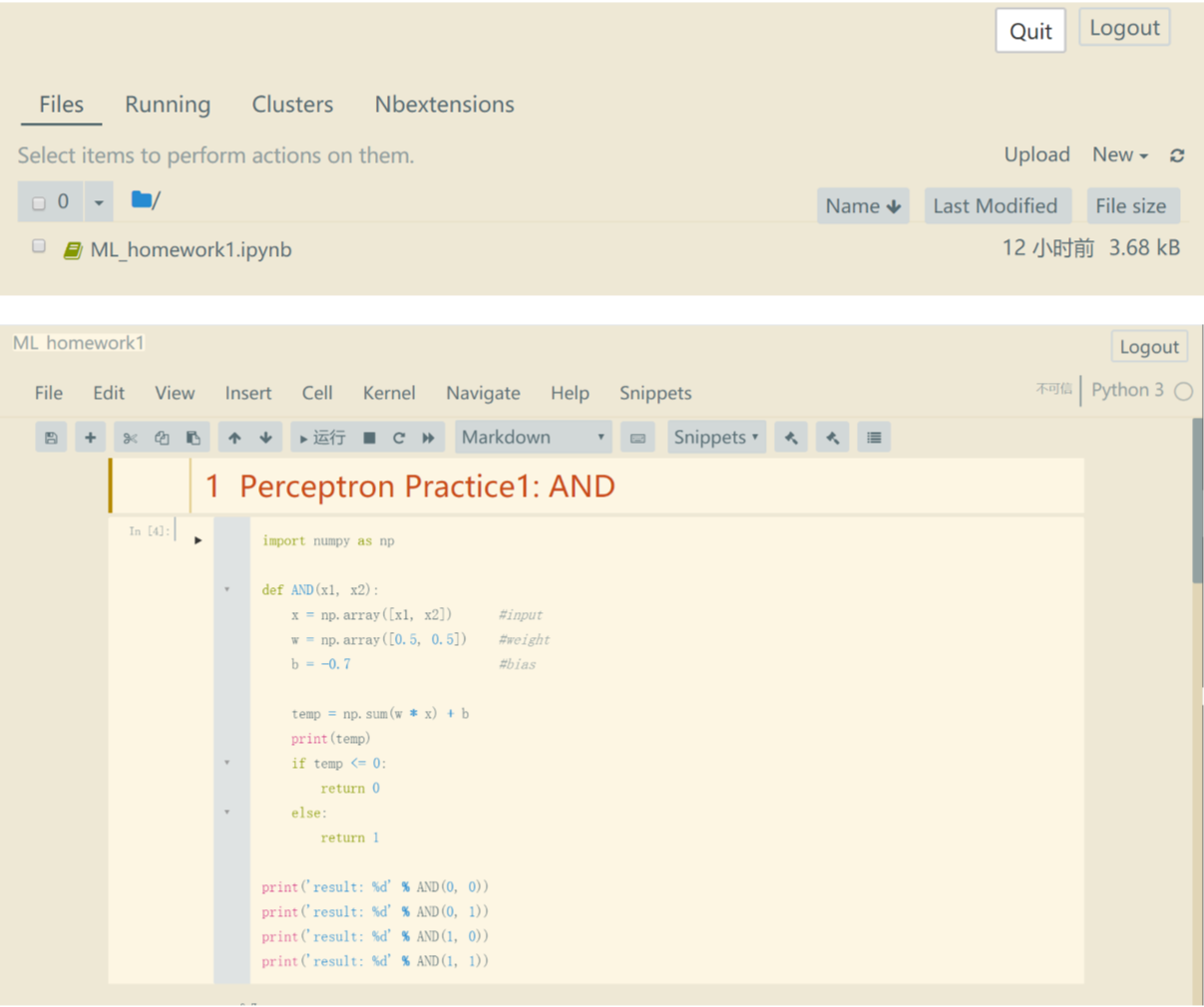
Task: Paste cells using the clipboard icon
Action: coord(194,438)
